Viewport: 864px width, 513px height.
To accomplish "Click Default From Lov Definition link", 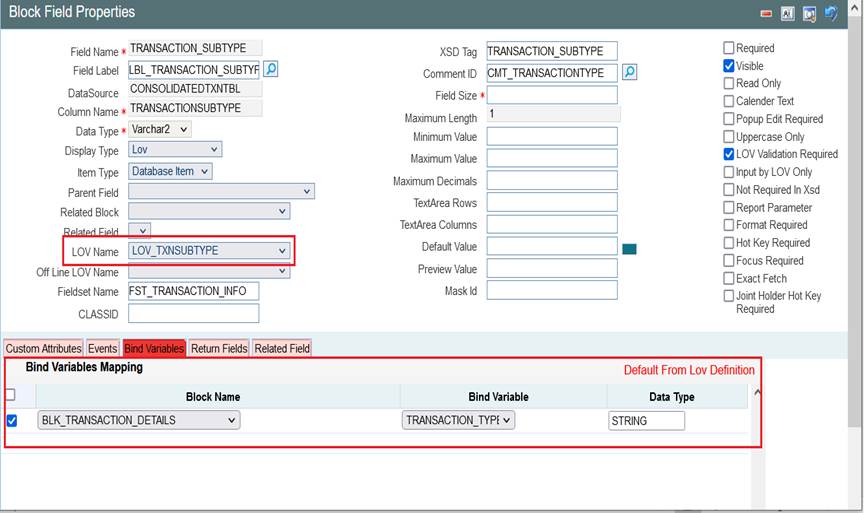I will click(x=689, y=370).
